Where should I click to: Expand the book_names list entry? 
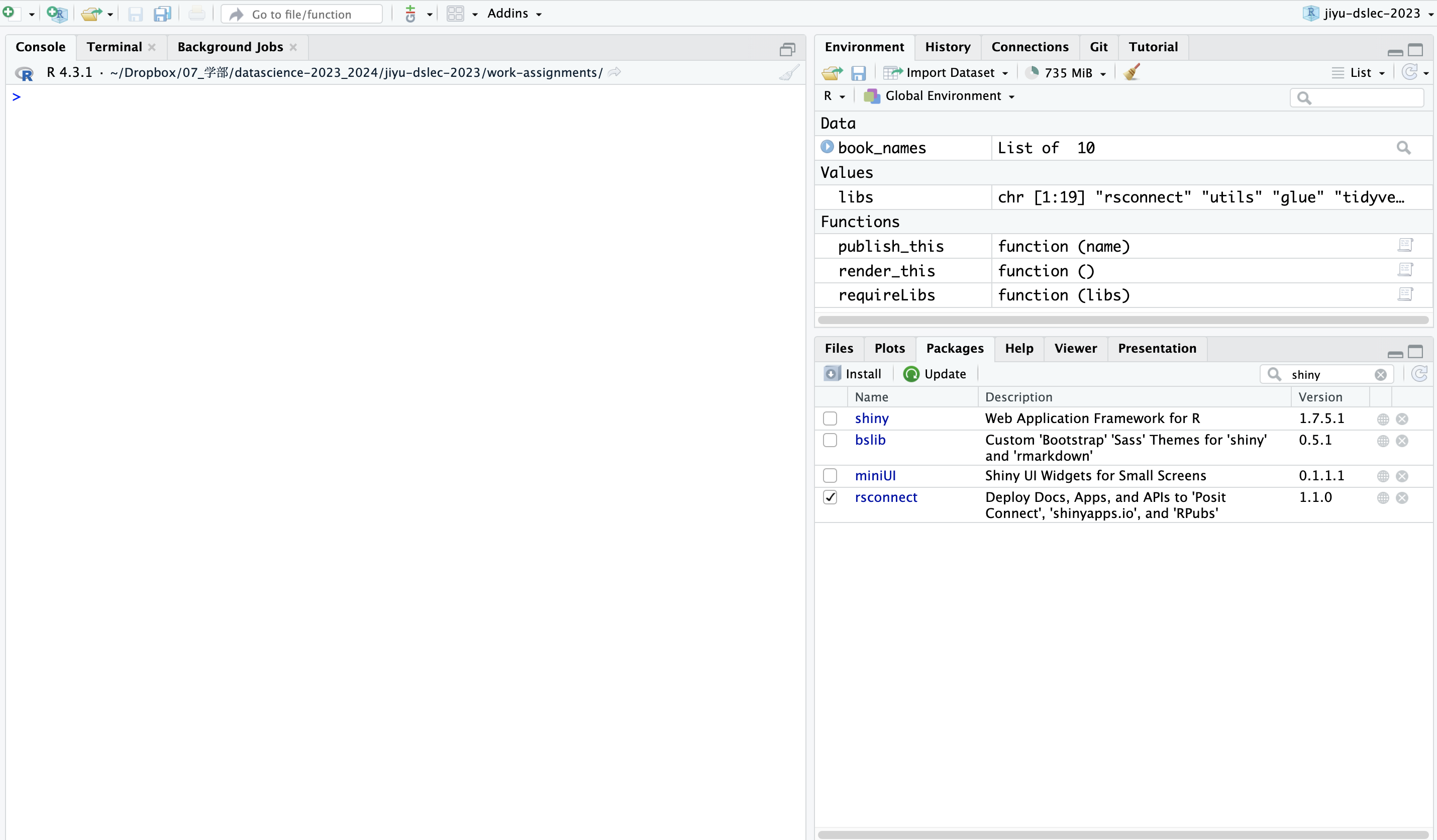pyautogui.click(x=827, y=147)
